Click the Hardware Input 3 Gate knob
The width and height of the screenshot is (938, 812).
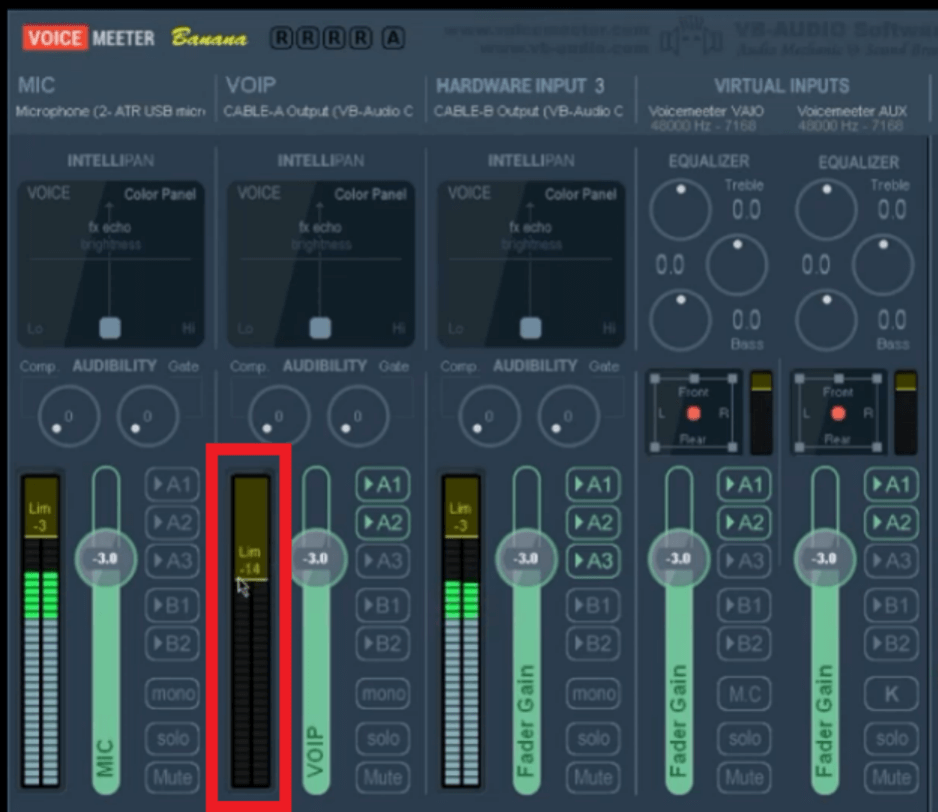pos(568,416)
